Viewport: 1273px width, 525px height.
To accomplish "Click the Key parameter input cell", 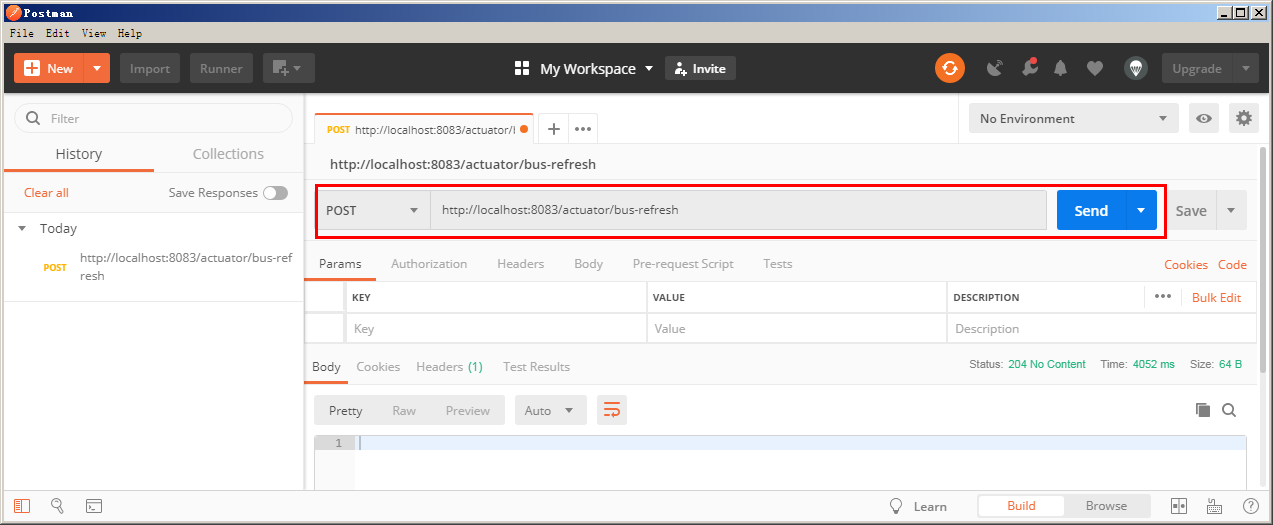I will click(495, 328).
